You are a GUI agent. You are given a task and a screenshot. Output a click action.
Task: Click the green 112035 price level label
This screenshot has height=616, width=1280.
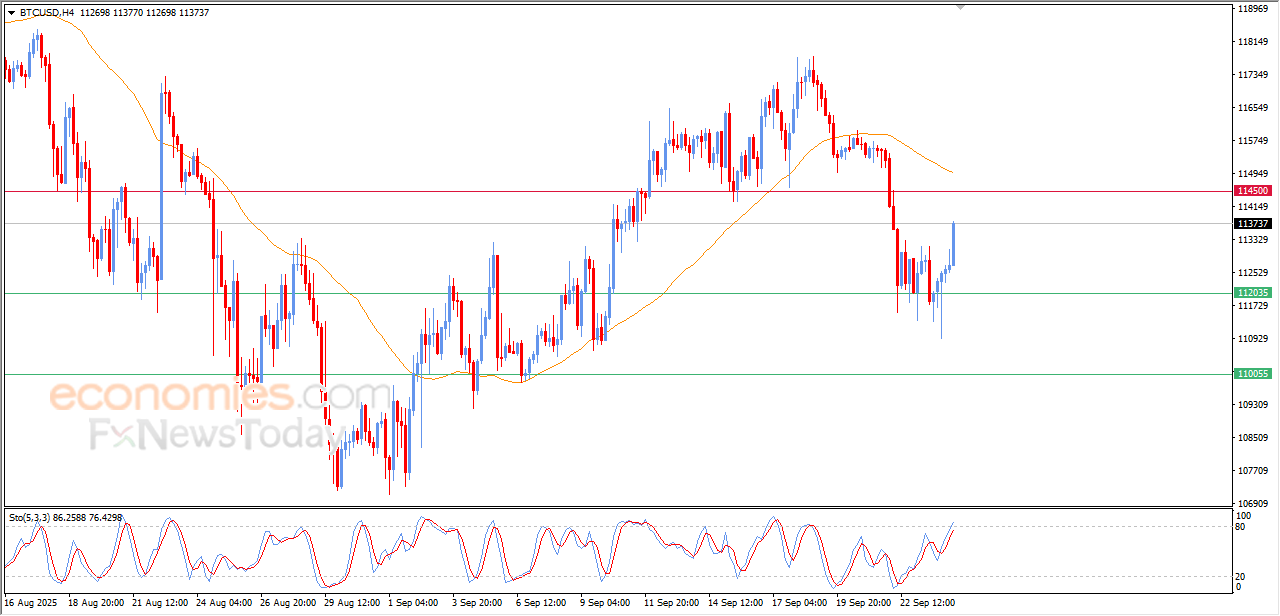[1253, 292]
